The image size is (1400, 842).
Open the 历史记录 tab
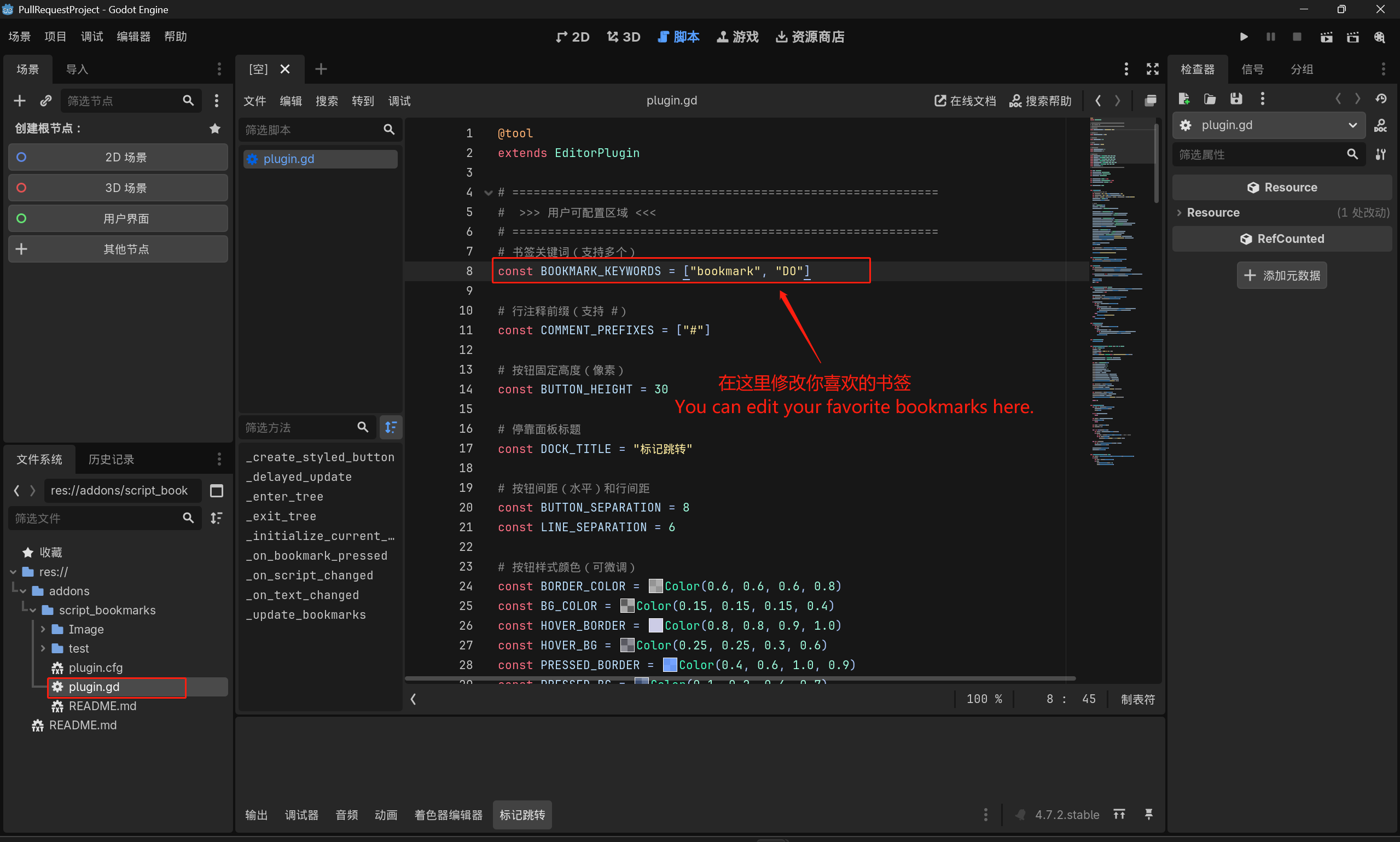pyautogui.click(x=111, y=459)
